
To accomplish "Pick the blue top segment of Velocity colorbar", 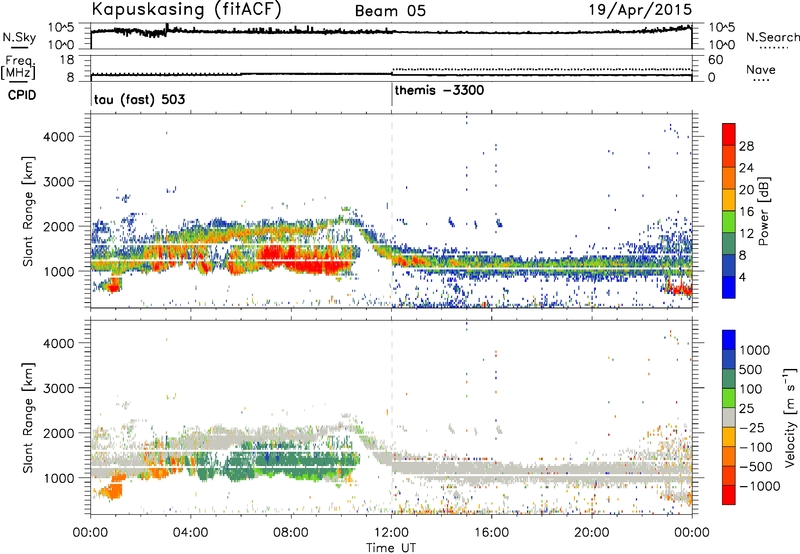I will [729, 340].
